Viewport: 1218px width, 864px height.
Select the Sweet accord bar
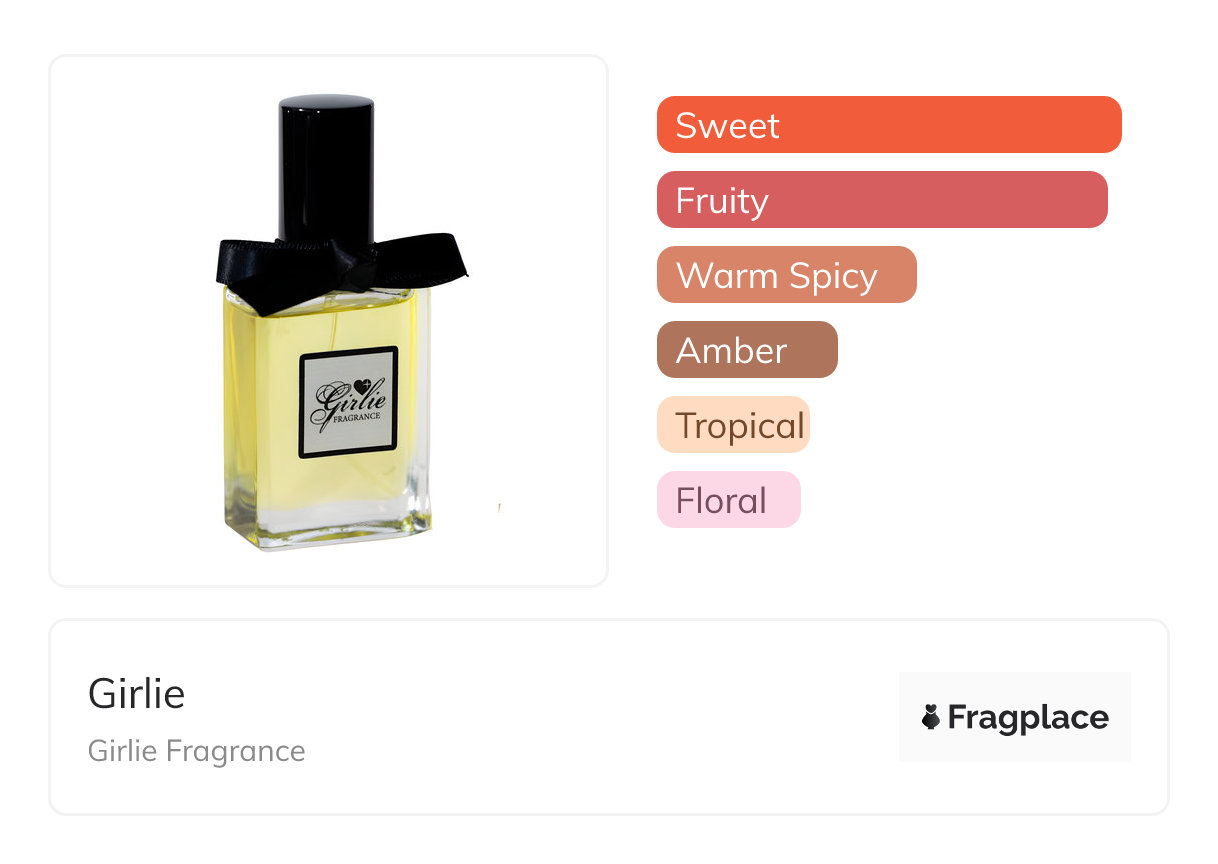click(x=889, y=125)
